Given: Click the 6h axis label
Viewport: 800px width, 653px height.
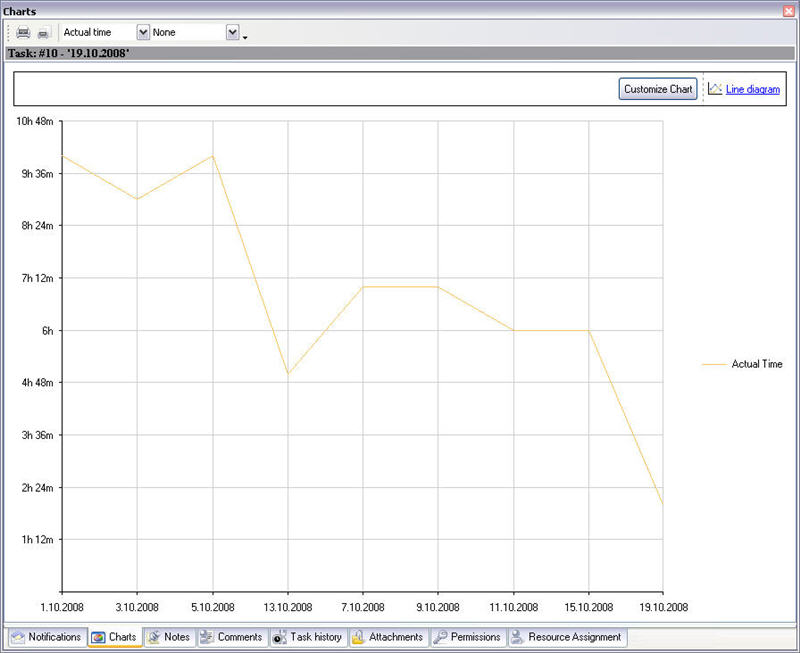Looking at the screenshot, I should (x=47, y=331).
